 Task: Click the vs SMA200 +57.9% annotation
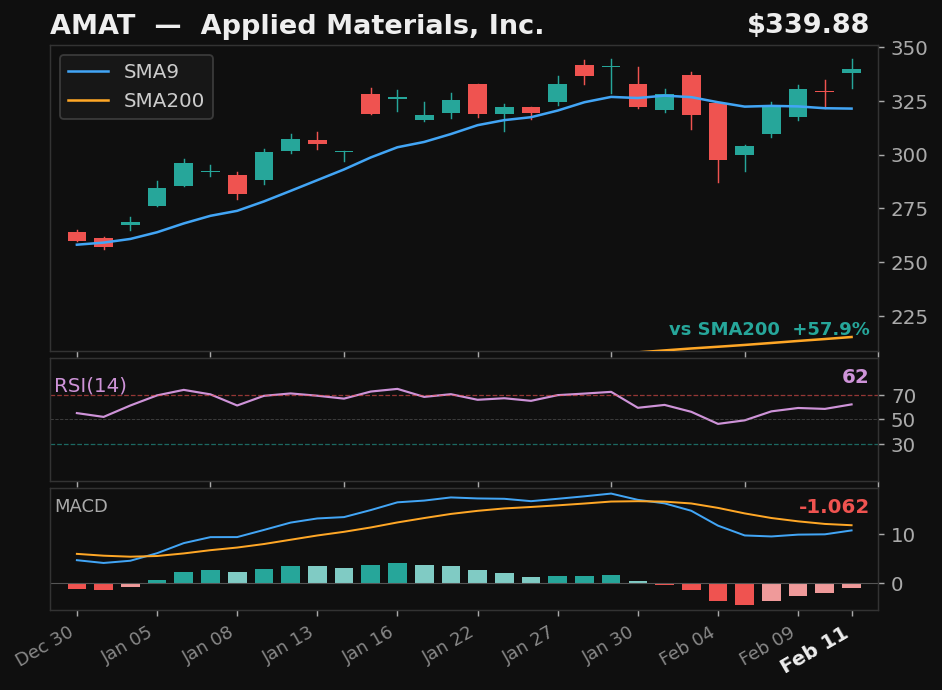(769, 329)
